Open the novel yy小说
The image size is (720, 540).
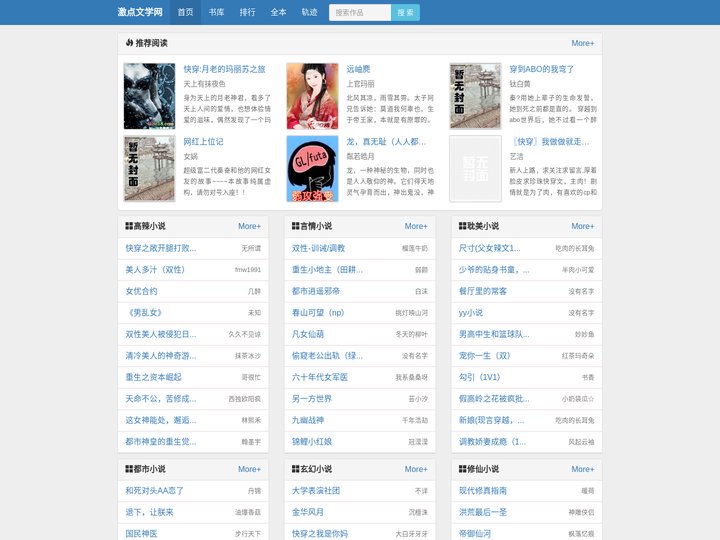tap(471, 313)
